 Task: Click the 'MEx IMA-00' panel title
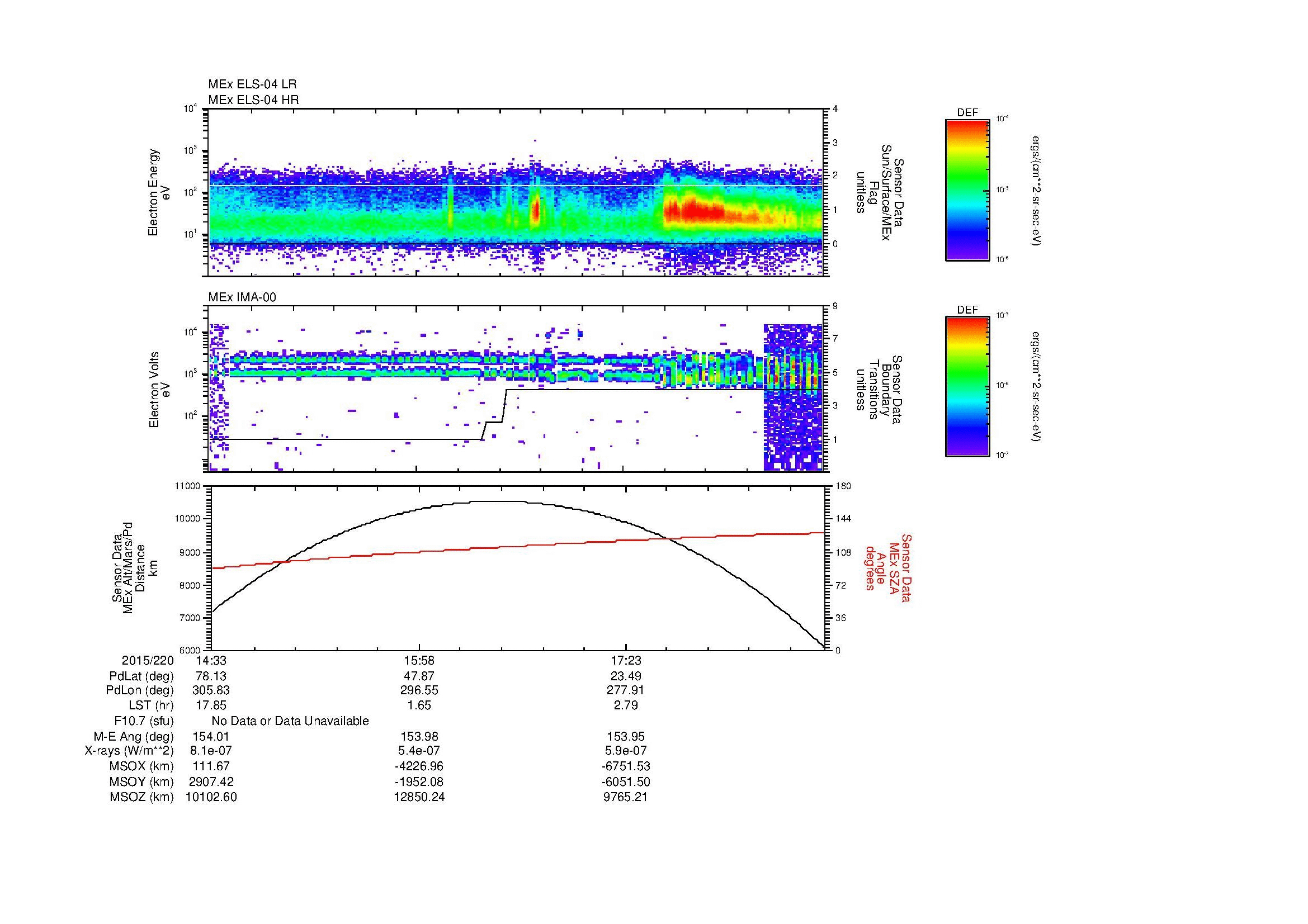(242, 297)
